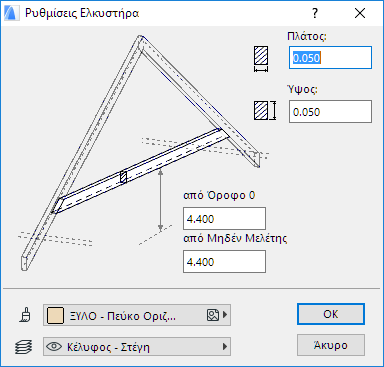Viewport: 384px width, 367px height.
Task: Click the ArchiCAD app icon in title bar
Action: (11, 13)
